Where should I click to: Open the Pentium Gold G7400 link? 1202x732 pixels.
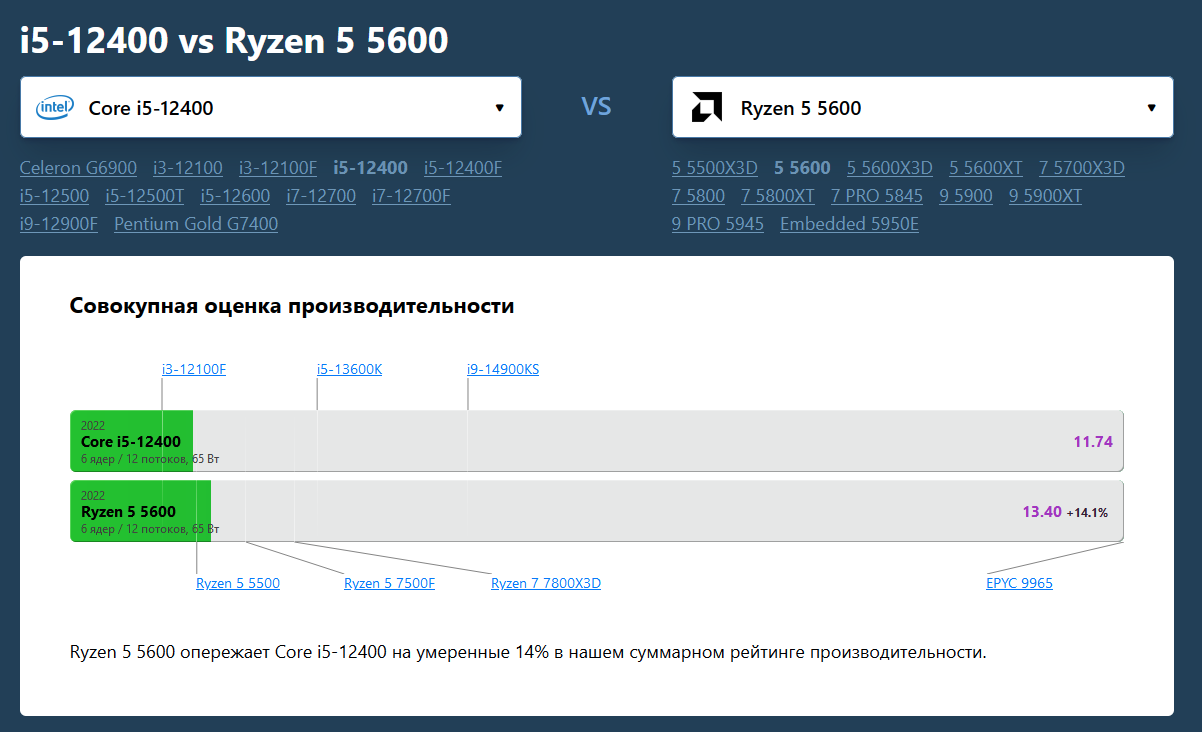196,224
